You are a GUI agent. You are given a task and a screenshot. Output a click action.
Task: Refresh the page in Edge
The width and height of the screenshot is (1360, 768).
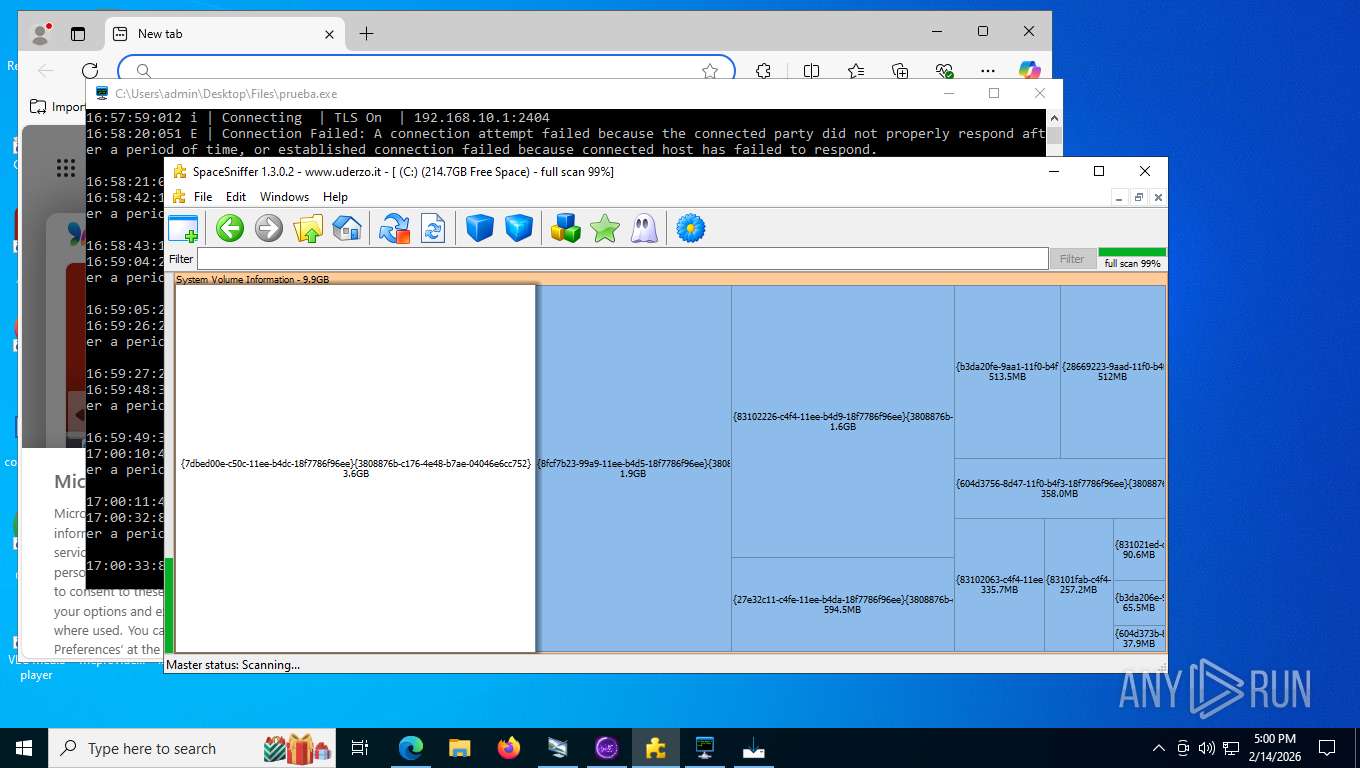tap(90, 71)
